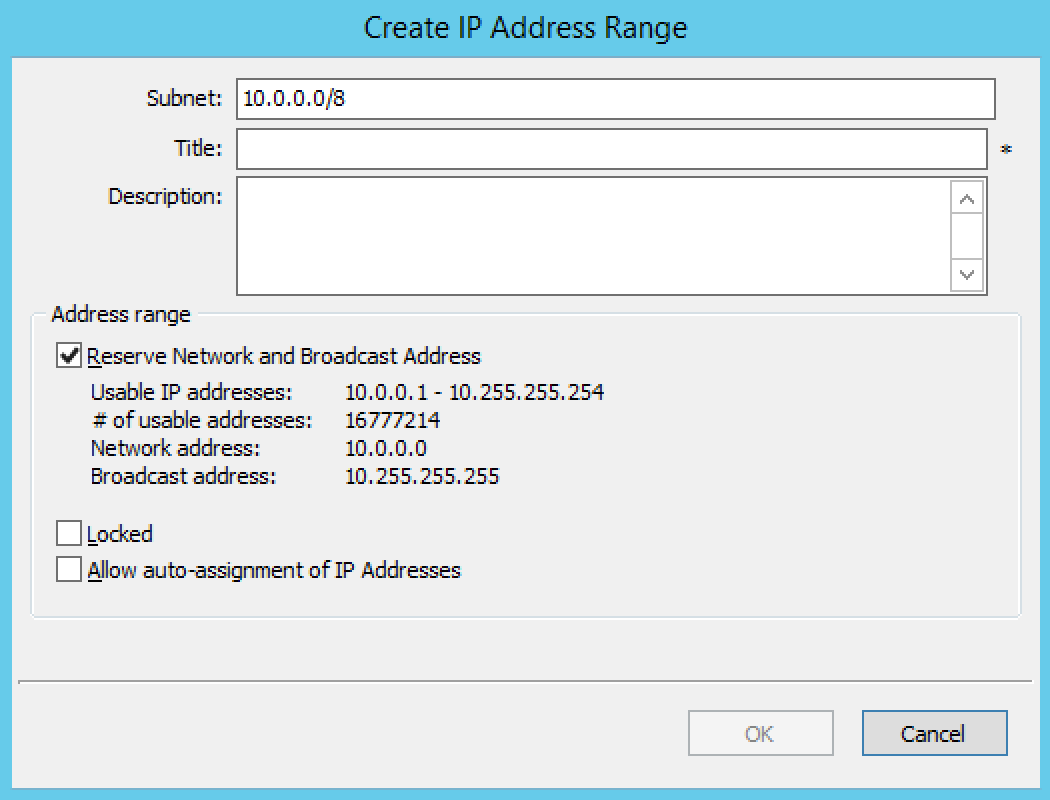Click the Create IP Address Range title bar

tap(525, 27)
